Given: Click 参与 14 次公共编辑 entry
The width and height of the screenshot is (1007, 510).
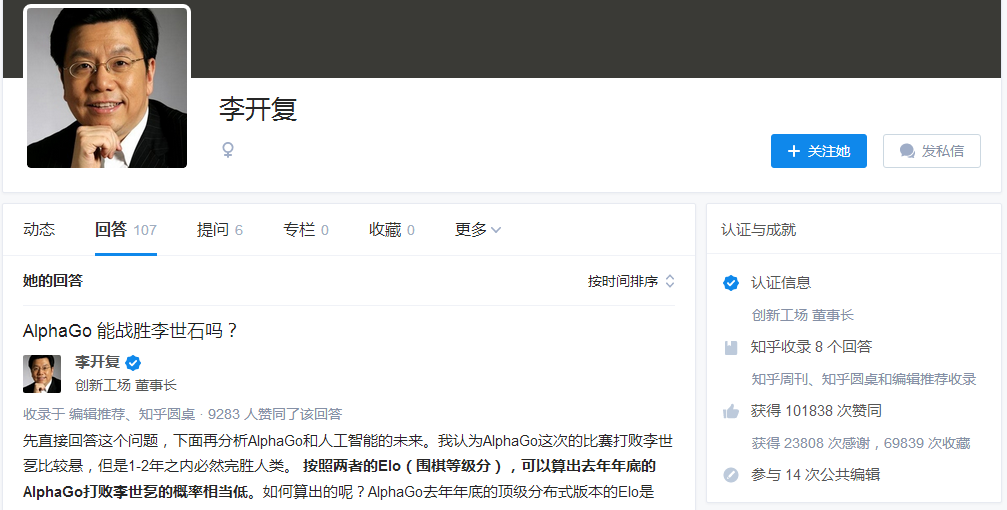Looking at the screenshot, I should coord(815,475).
